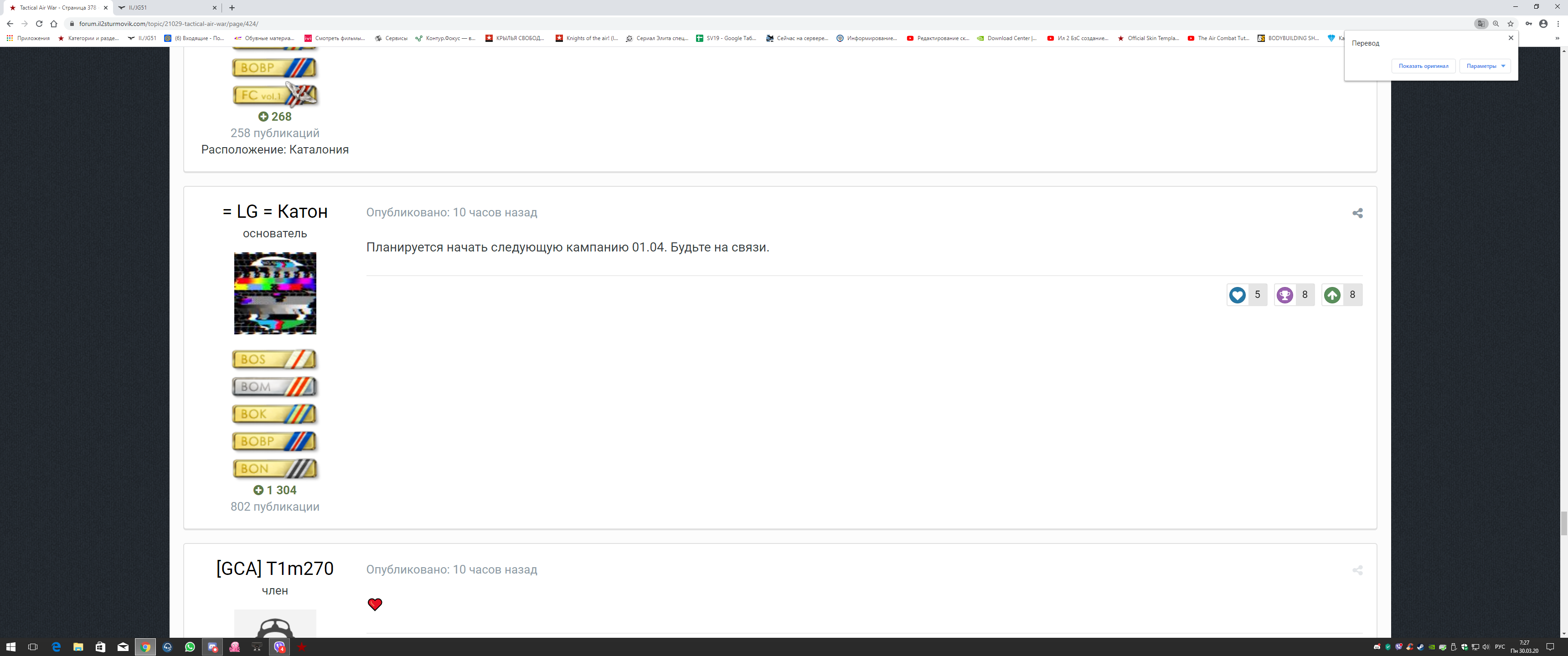This screenshot has width=1568, height=656.
Task: Open a new browser tab
Action: [x=232, y=7]
